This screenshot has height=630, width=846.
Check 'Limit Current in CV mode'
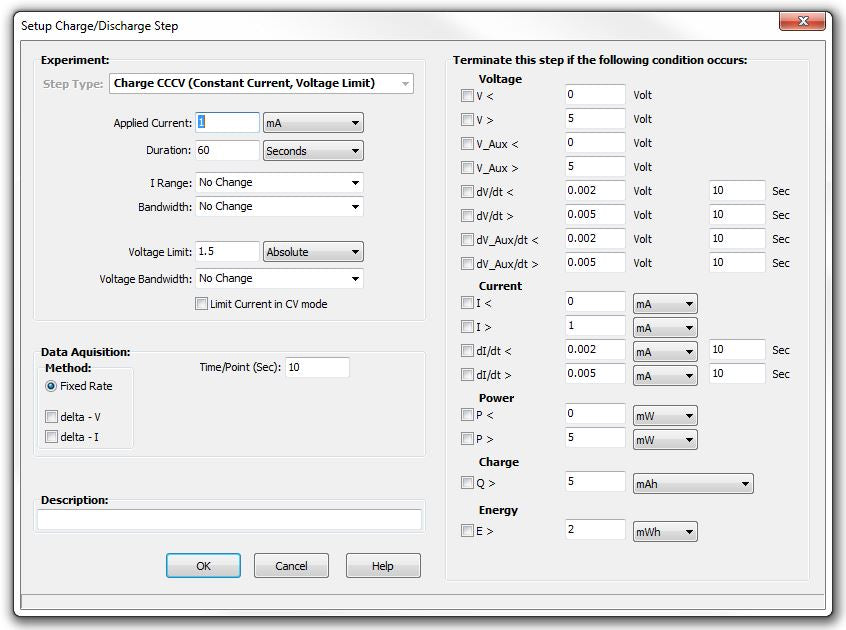[202, 304]
